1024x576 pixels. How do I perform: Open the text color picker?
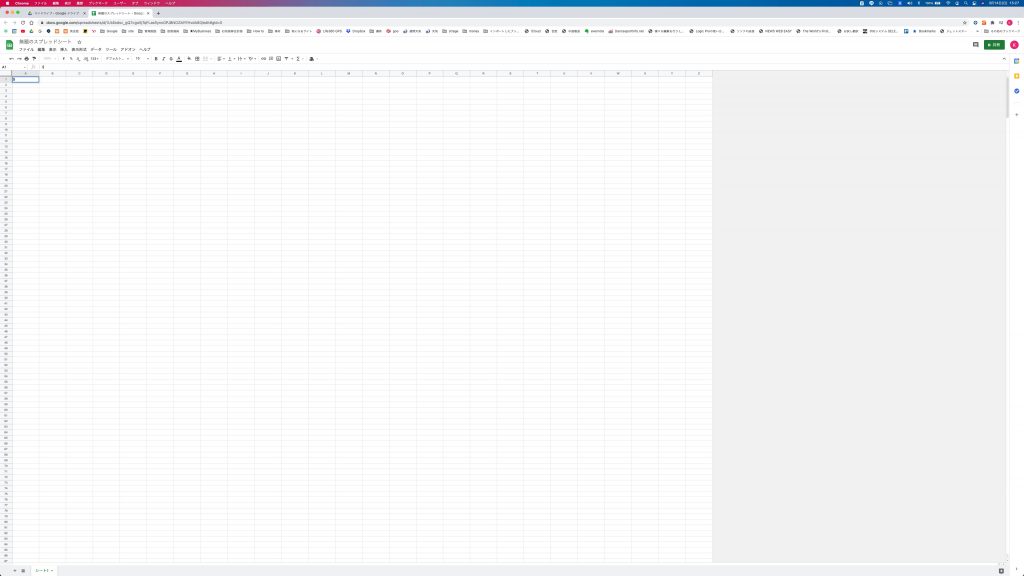[x=179, y=58]
